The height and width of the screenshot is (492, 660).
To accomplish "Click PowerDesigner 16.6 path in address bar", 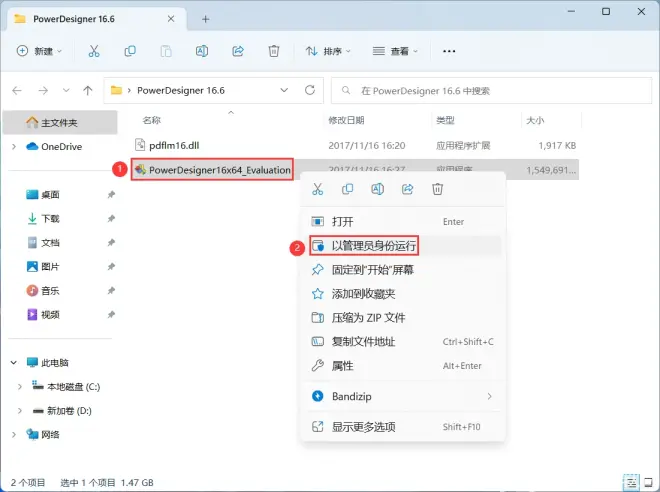I will 181,90.
